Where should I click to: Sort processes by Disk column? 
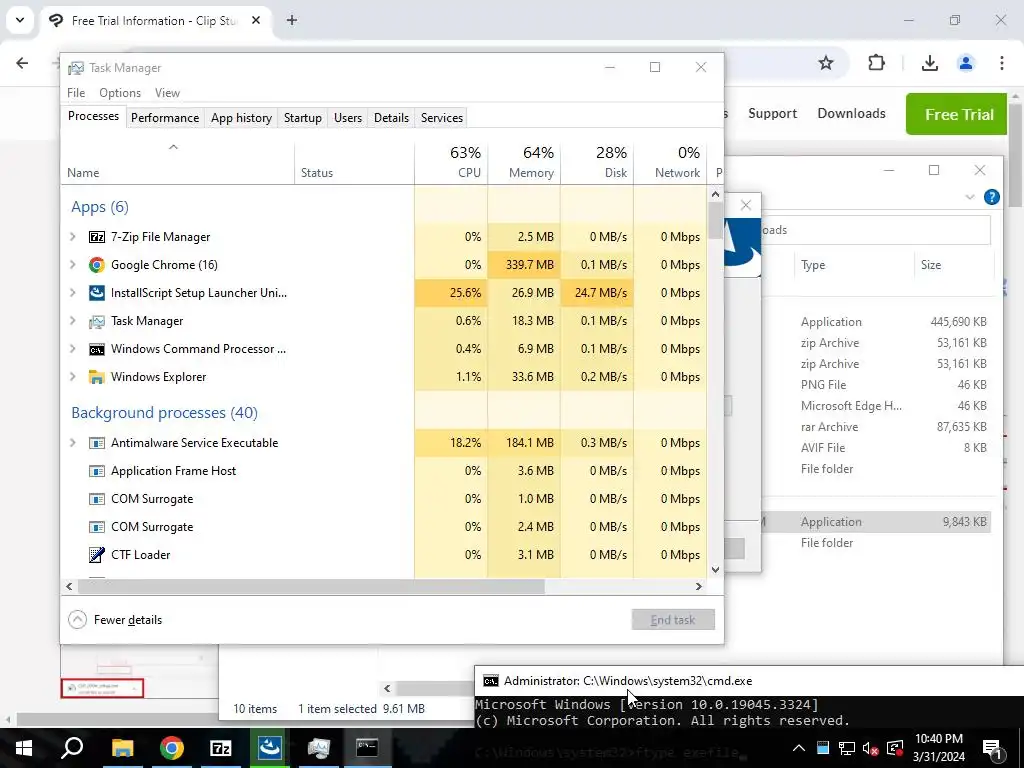[598, 162]
